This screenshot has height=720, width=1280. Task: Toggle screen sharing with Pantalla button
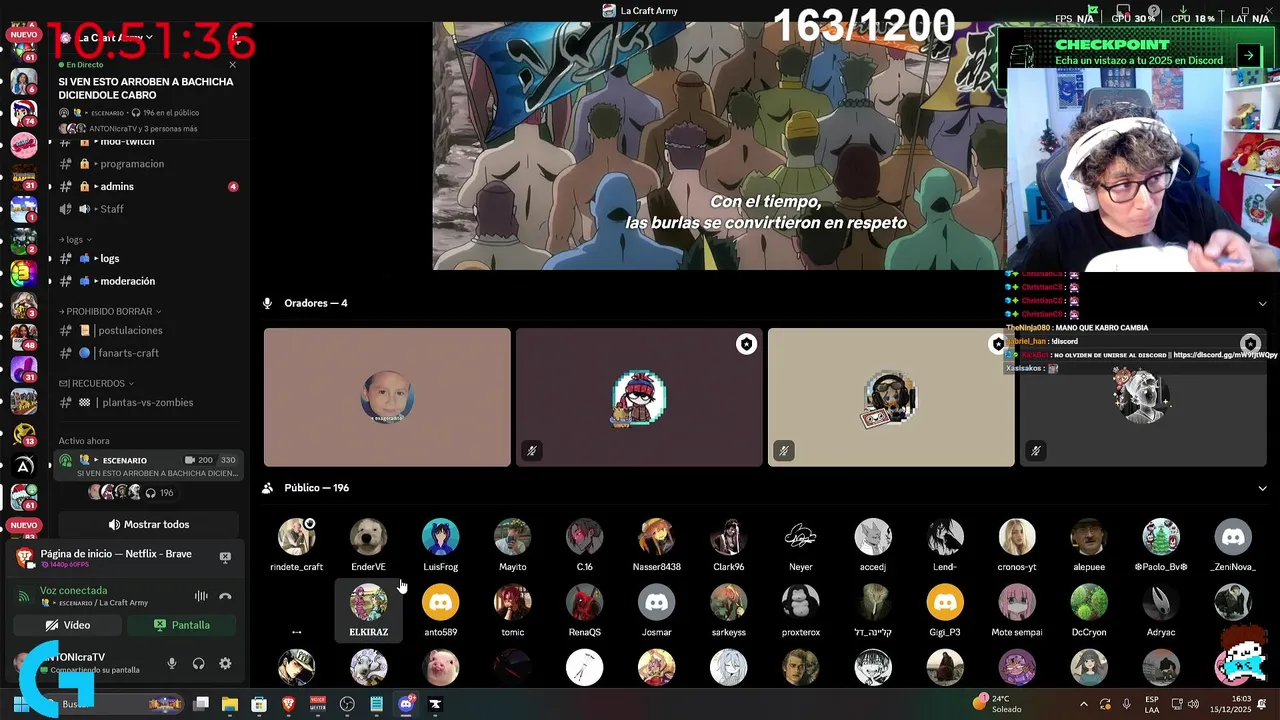(x=181, y=625)
